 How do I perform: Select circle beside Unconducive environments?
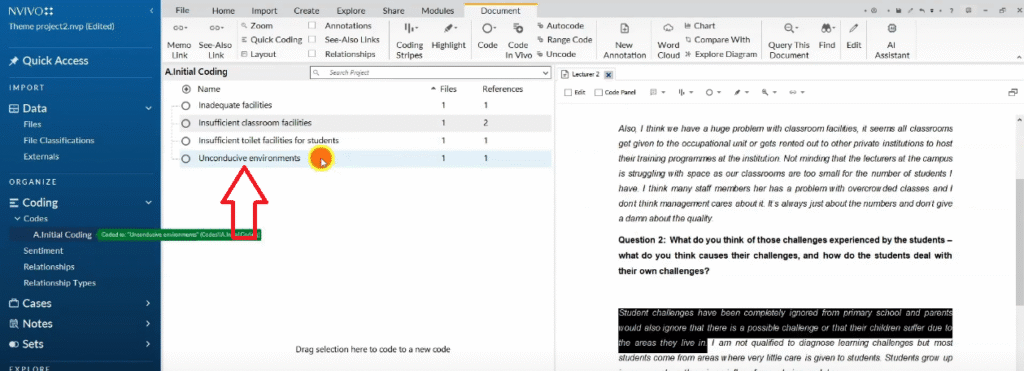pos(185,158)
